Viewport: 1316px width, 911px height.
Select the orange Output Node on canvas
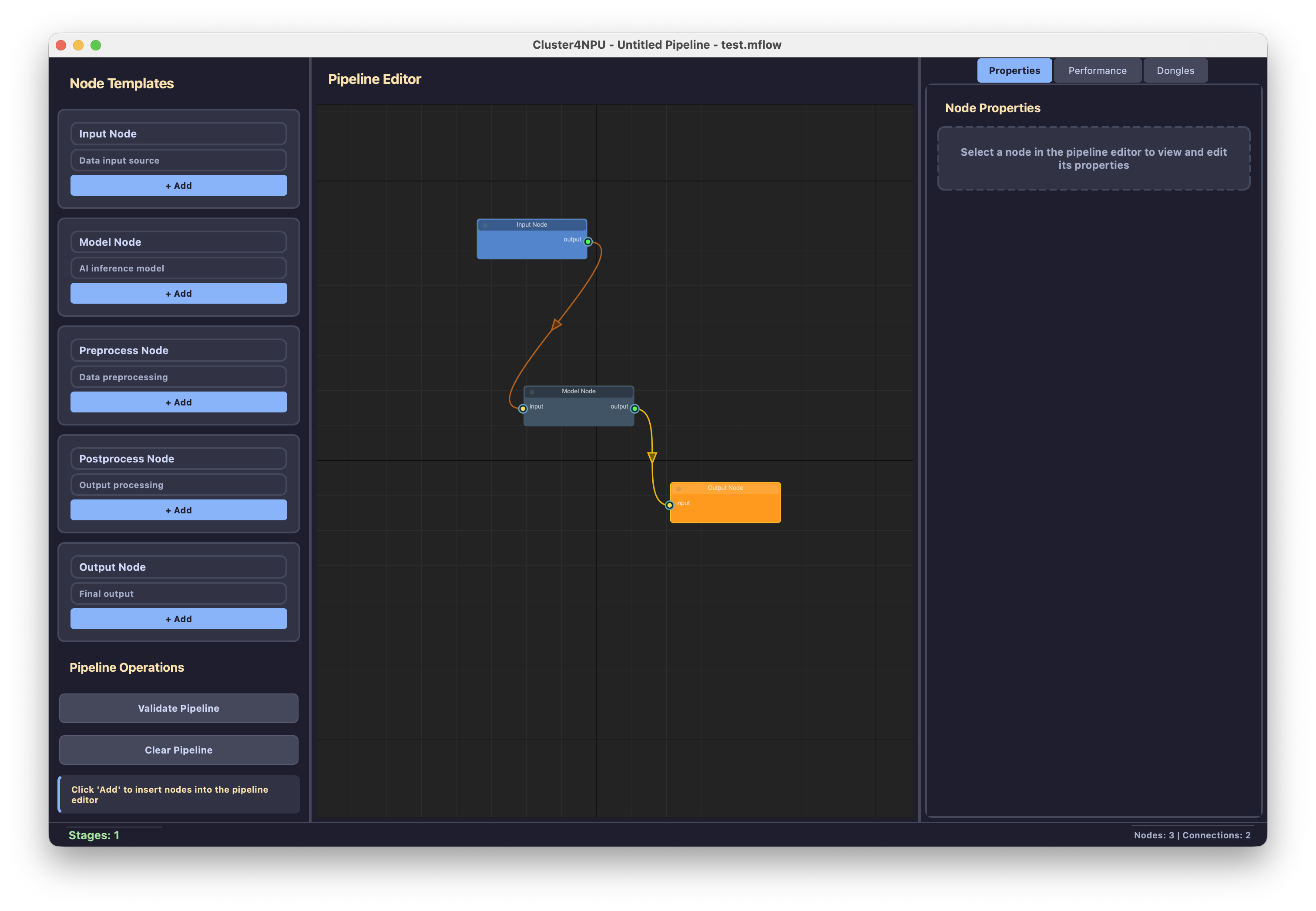[725, 510]
